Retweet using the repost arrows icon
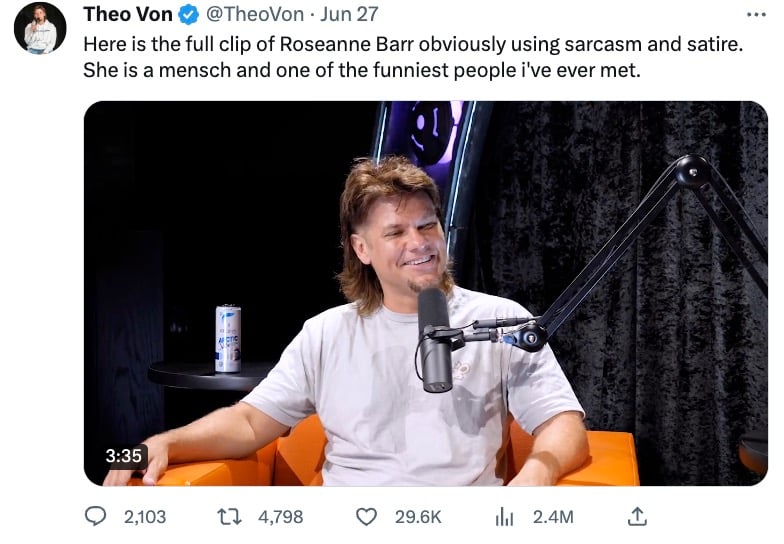 (x=230, y=516)
